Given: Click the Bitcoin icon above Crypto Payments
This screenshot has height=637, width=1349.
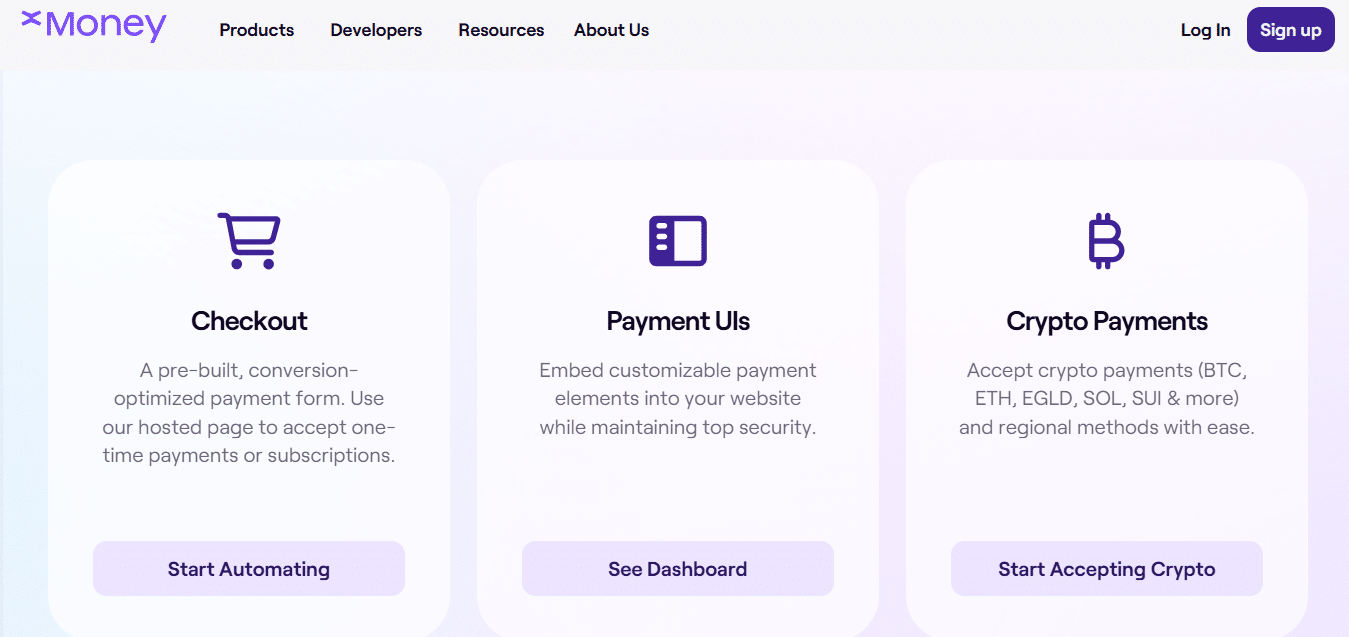Looking at the screenshot, I should [1106, 241].
